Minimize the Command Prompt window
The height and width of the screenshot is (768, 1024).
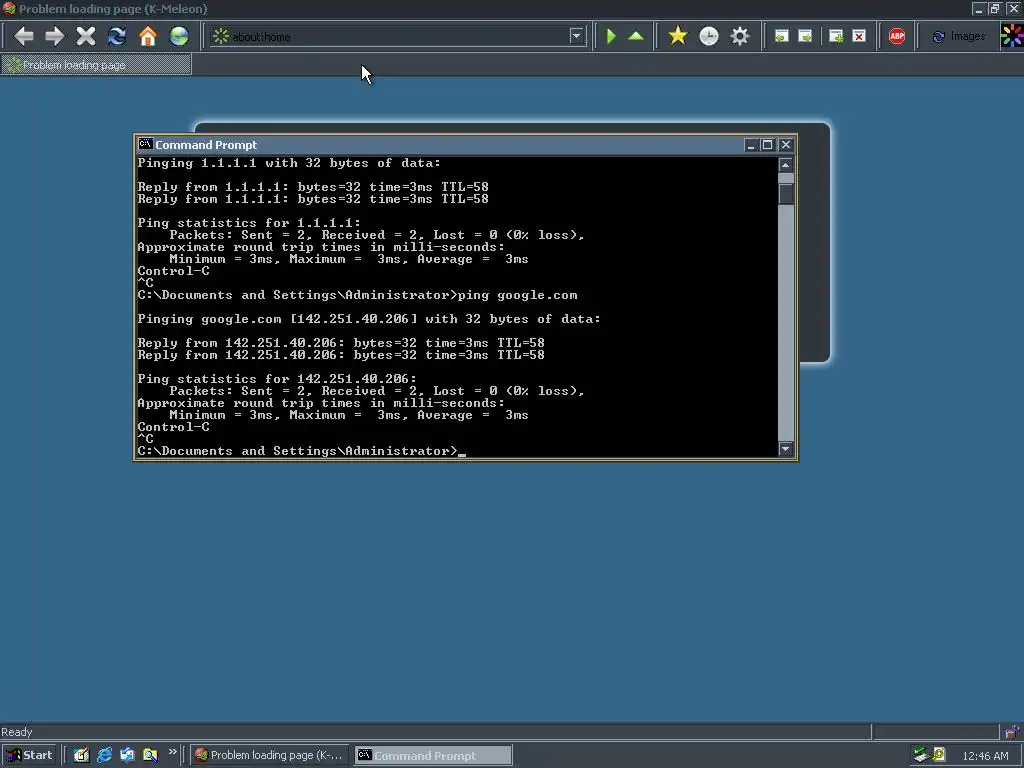[751, 145]
